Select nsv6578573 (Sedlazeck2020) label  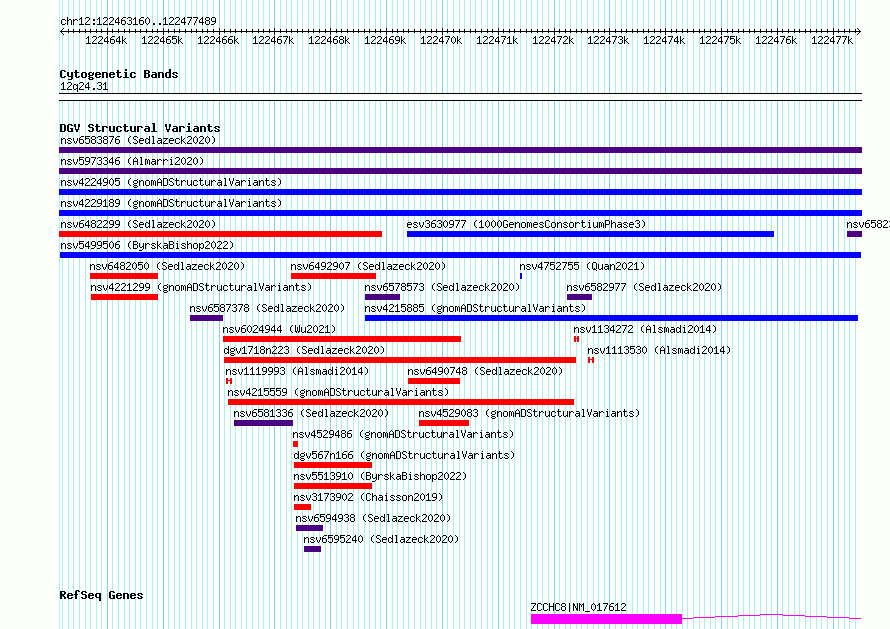tap(442, 287)
